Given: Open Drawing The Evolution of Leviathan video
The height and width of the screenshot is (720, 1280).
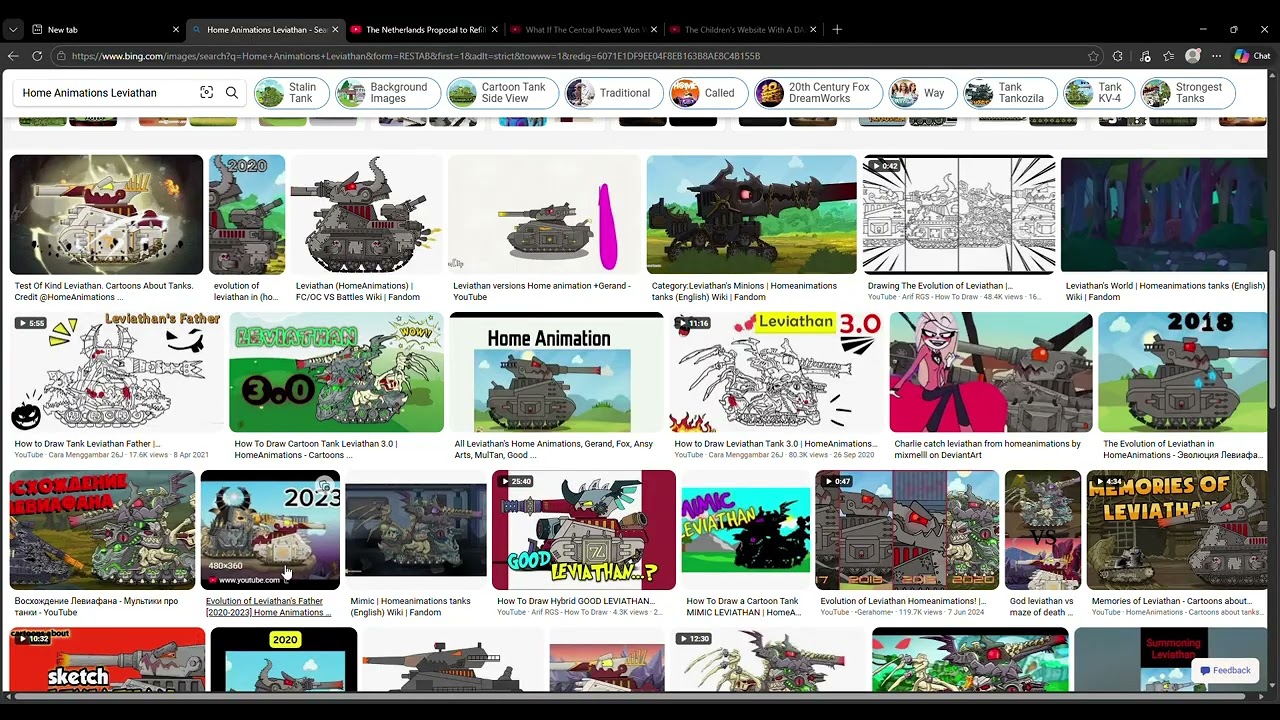Looking at the screenshot, I should click(959, 214).
